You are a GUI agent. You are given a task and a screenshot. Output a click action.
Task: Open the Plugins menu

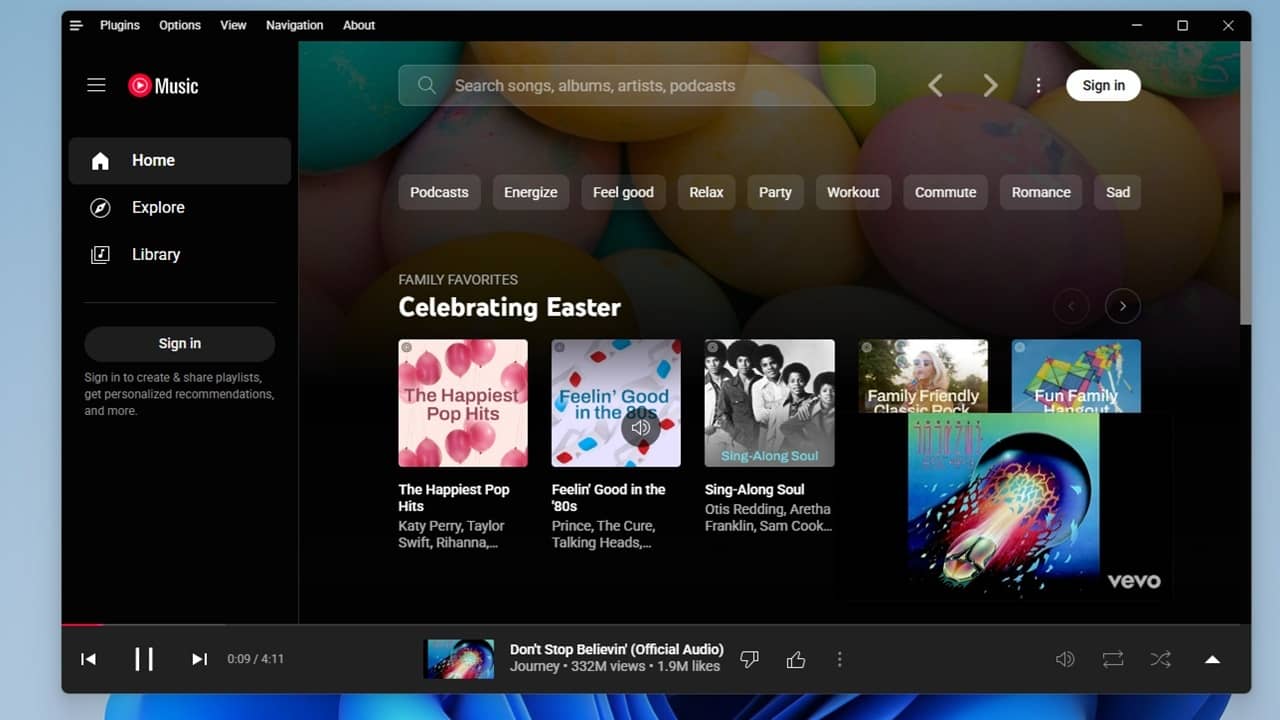[119, 25]
